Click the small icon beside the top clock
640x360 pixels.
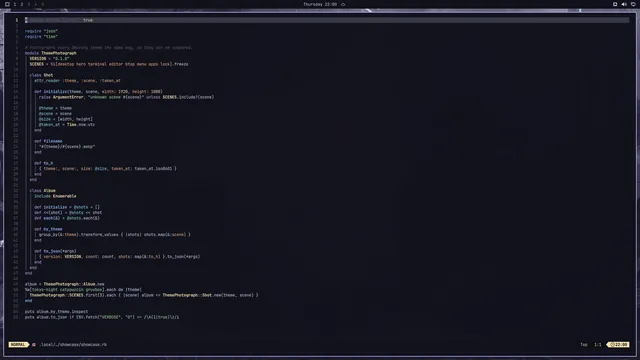click(343, 4)
